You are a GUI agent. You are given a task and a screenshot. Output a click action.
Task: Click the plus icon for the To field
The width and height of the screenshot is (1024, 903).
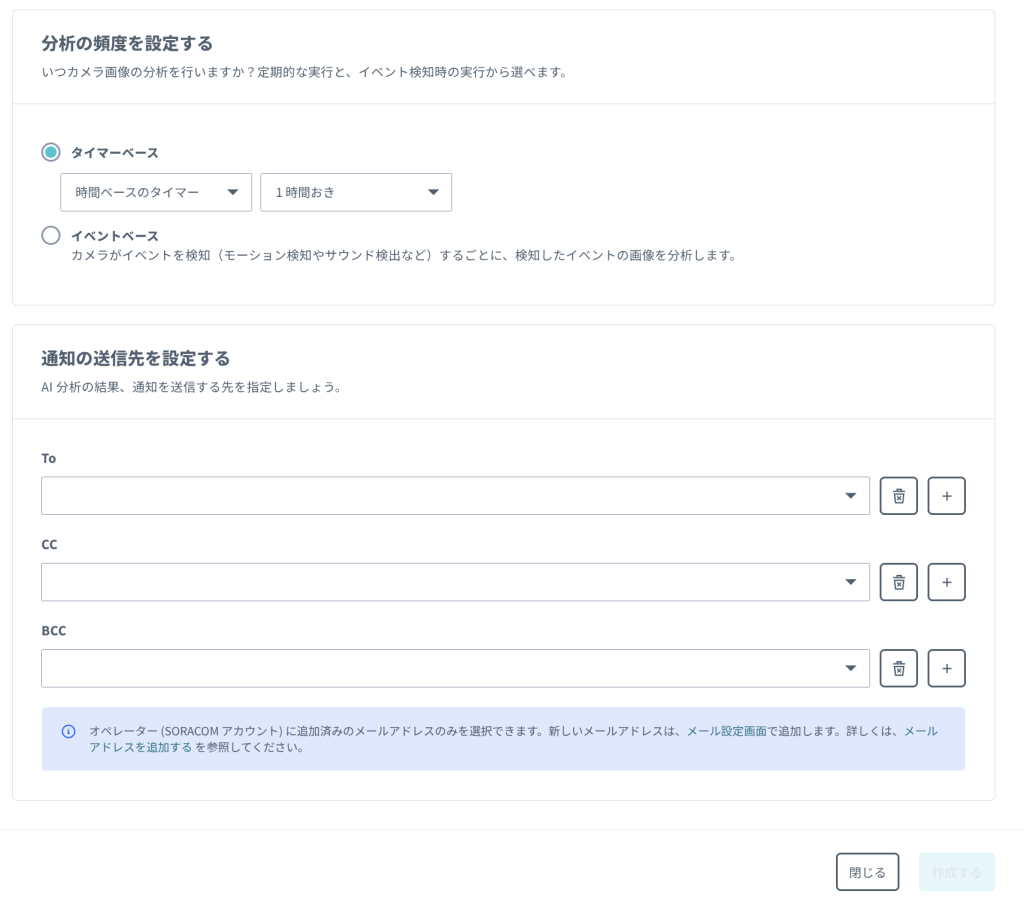coord(946,496)
